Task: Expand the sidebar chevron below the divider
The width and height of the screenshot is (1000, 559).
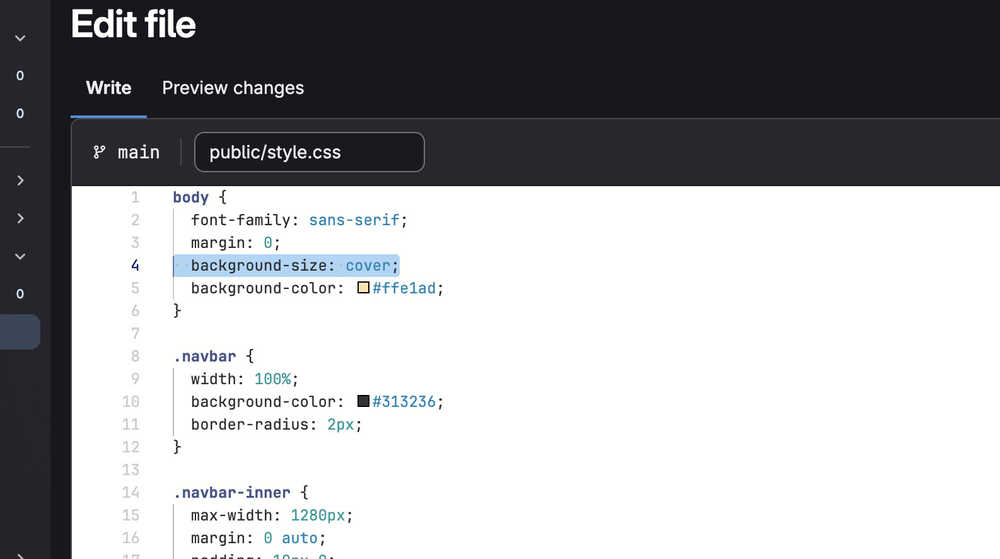Action: coord(20,181)
